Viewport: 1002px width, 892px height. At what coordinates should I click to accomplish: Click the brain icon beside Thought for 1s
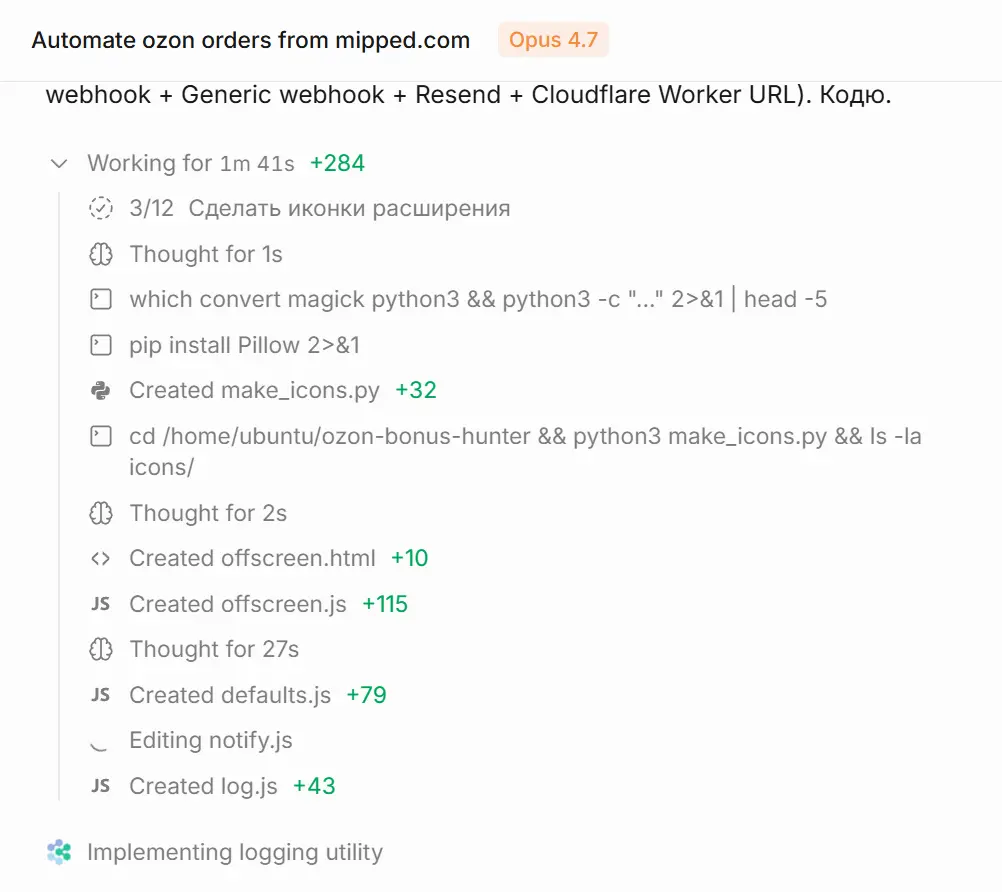point(101,254)
